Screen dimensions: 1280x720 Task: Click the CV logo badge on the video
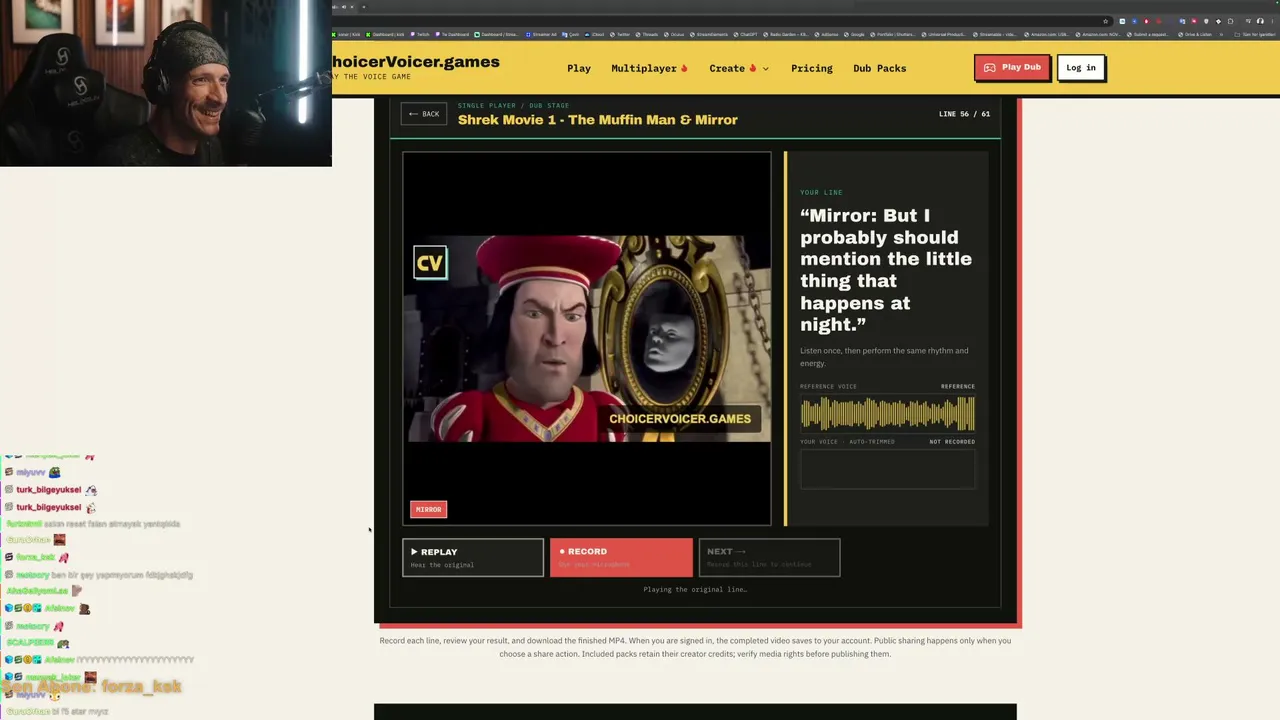[x=430, y=263]
